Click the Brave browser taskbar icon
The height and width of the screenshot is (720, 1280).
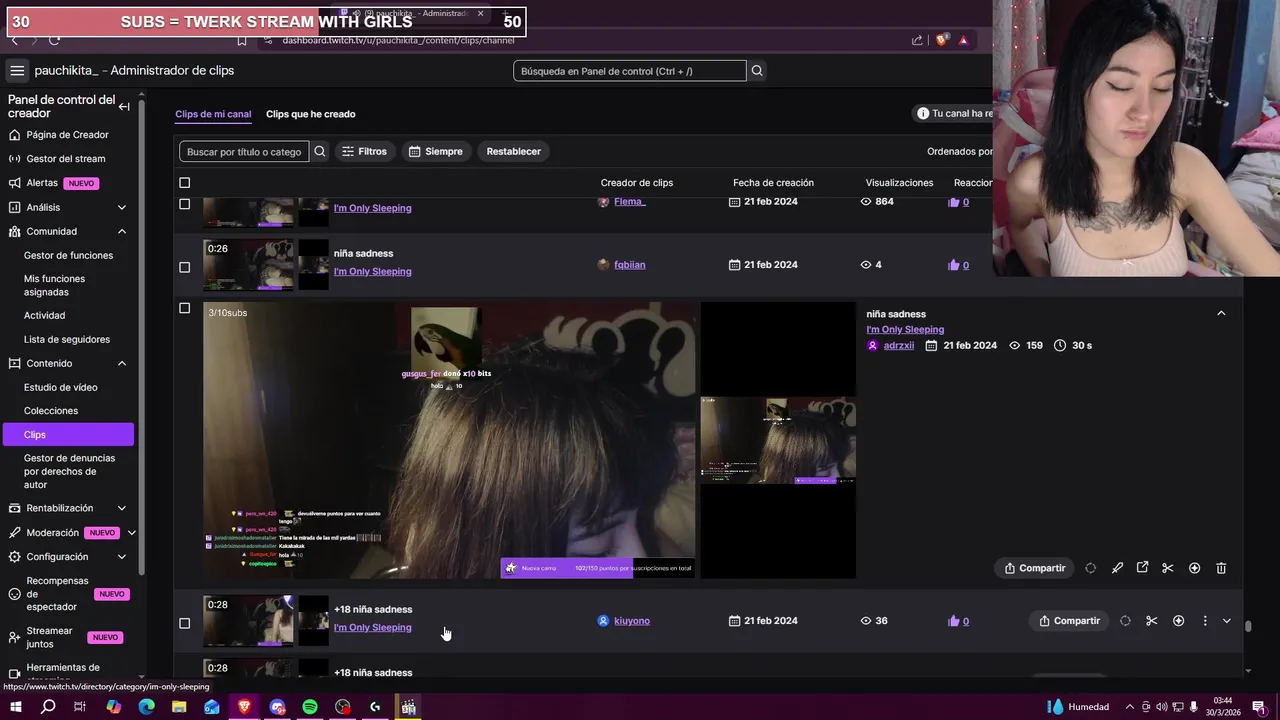tap(244, 707)
